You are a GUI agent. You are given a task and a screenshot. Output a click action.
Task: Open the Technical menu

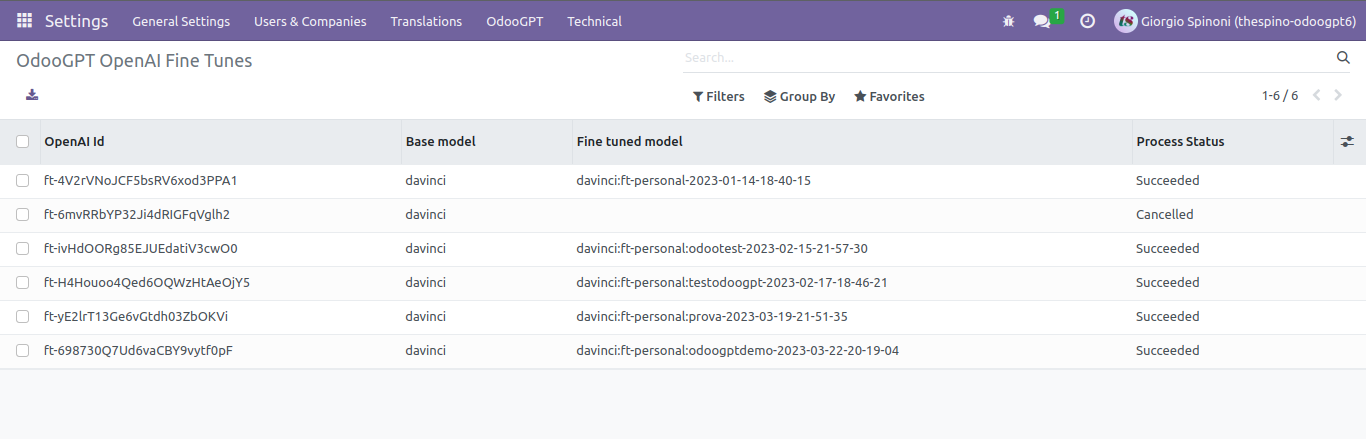[x=594, y=21]
